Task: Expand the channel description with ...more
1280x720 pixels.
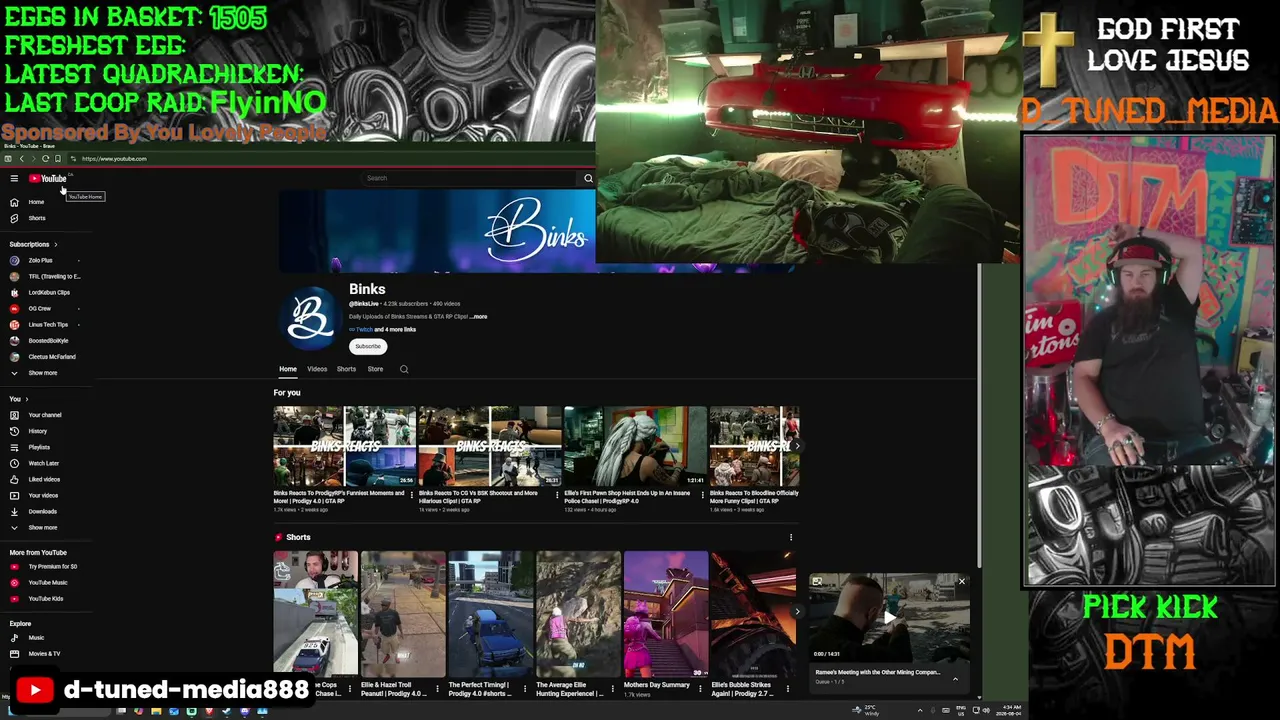Action: [x=479, y=316]
